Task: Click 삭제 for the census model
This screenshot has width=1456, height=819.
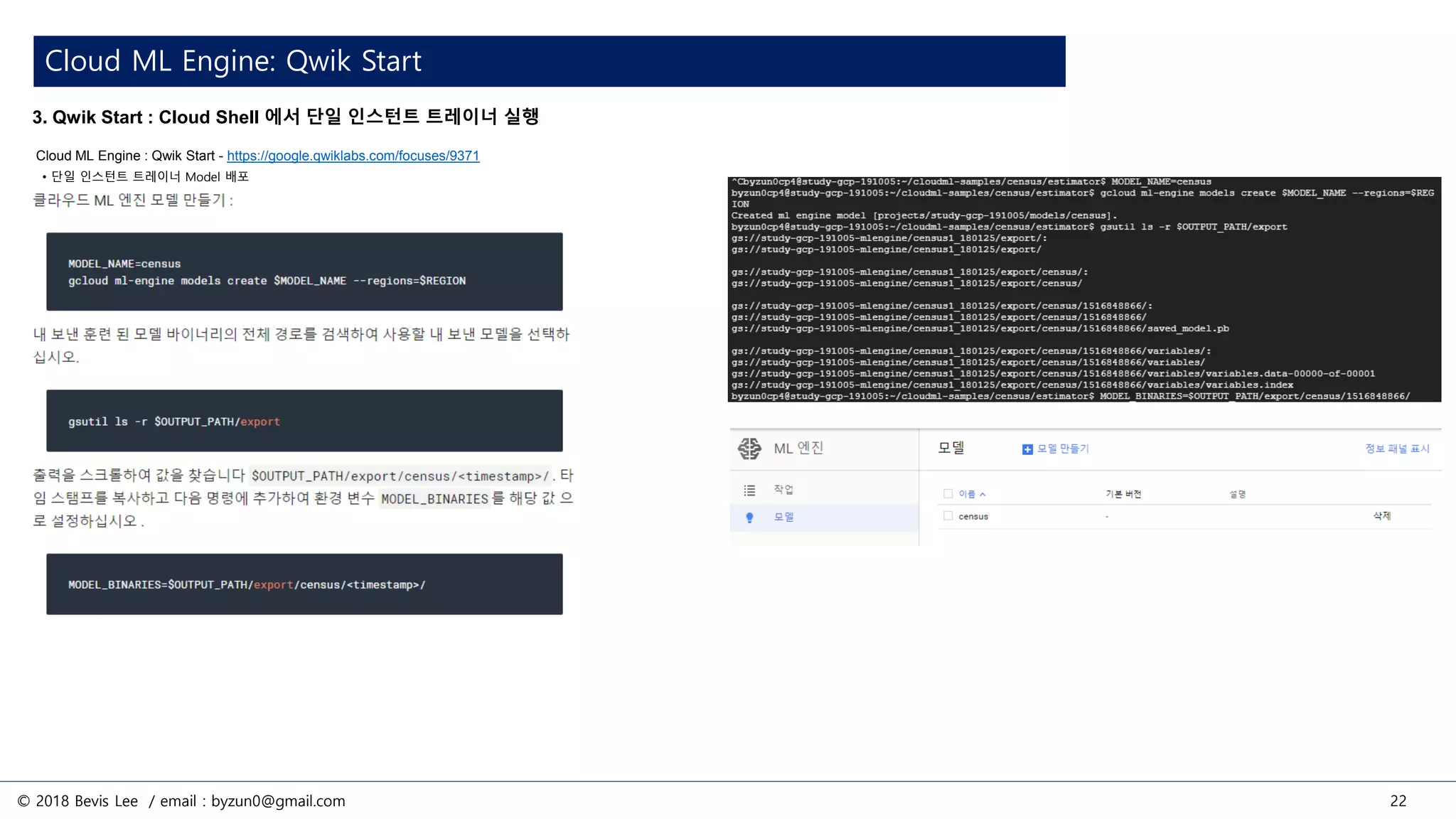Action: click(x=1382, y=516)
